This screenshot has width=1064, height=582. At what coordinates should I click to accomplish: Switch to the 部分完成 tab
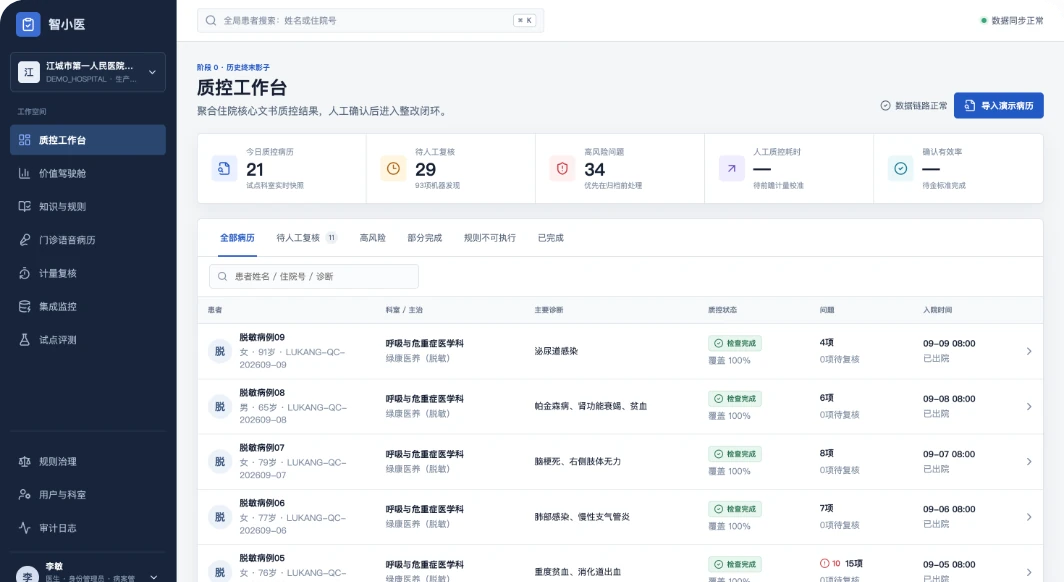tap(425, 238)
